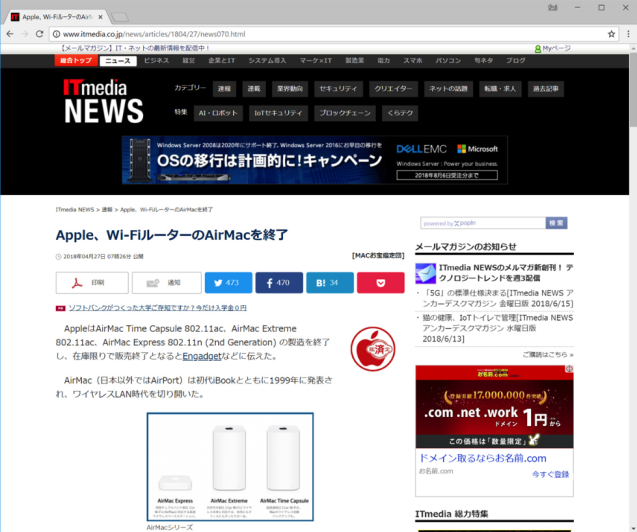The image size is (637, 532).
Task: Save article with the Pocket button
Action: (381, 283)
